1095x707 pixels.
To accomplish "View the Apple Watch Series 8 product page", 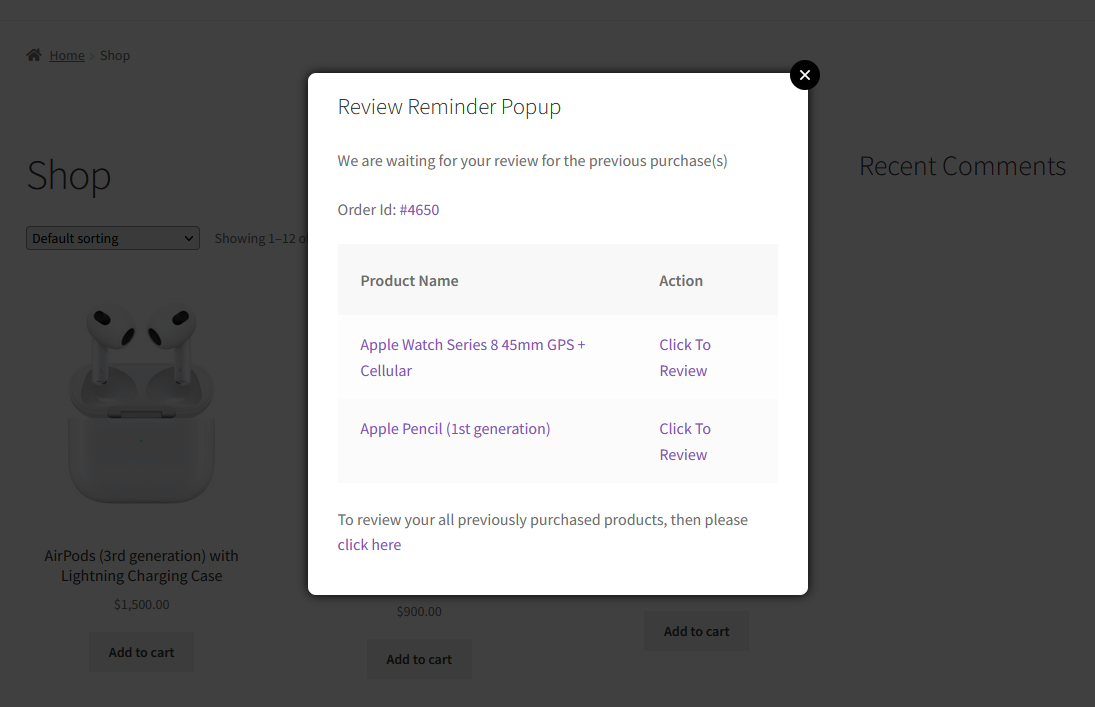I will point(472,344).
